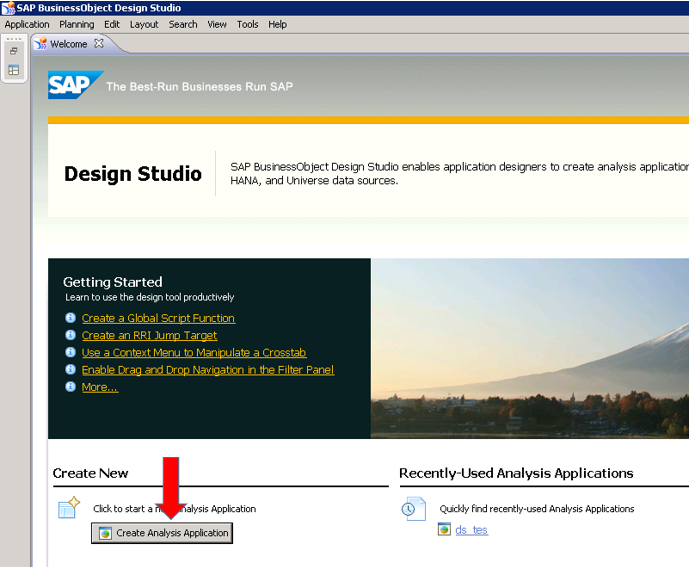Click info icon beside Create an RRI Jump Target
Screen dimensions: 692x567
click(x=71, y=335)
